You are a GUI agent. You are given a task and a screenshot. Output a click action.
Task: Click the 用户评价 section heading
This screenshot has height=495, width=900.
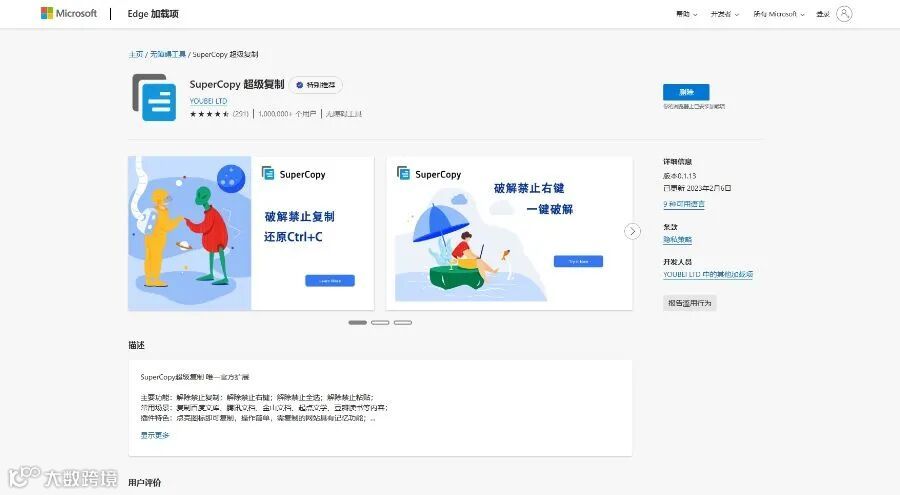coord(145,482)
